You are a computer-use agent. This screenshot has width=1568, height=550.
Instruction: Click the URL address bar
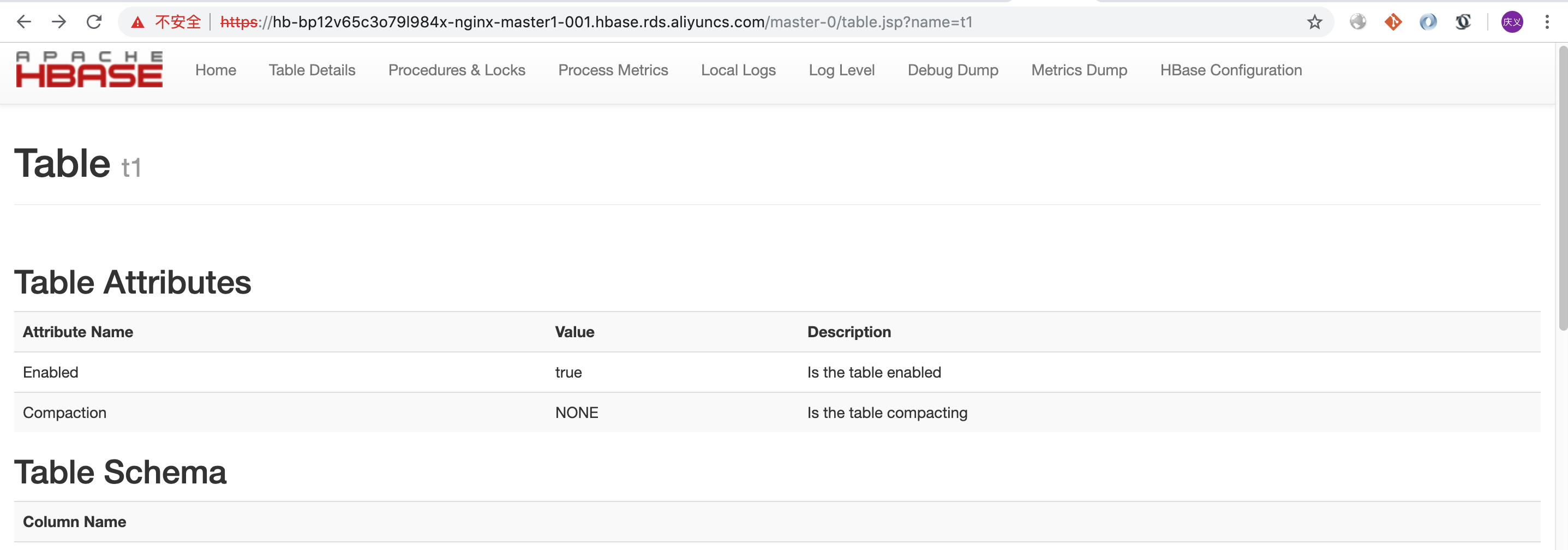609,22
